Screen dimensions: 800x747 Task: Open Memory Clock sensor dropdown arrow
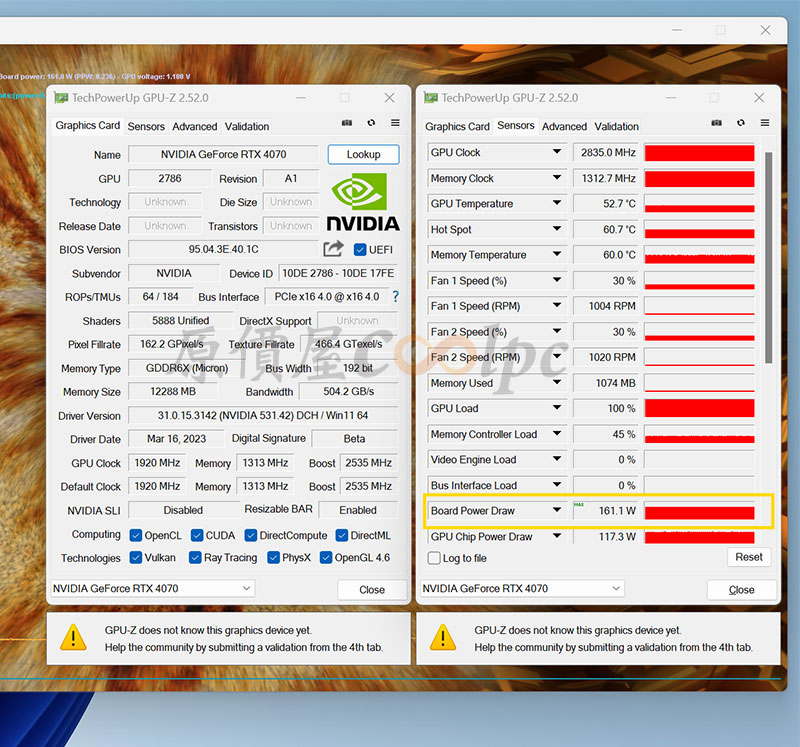click(557, 178)
